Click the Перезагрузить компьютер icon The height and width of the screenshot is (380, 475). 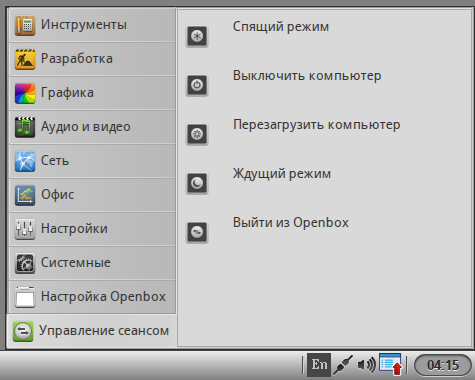197,134
